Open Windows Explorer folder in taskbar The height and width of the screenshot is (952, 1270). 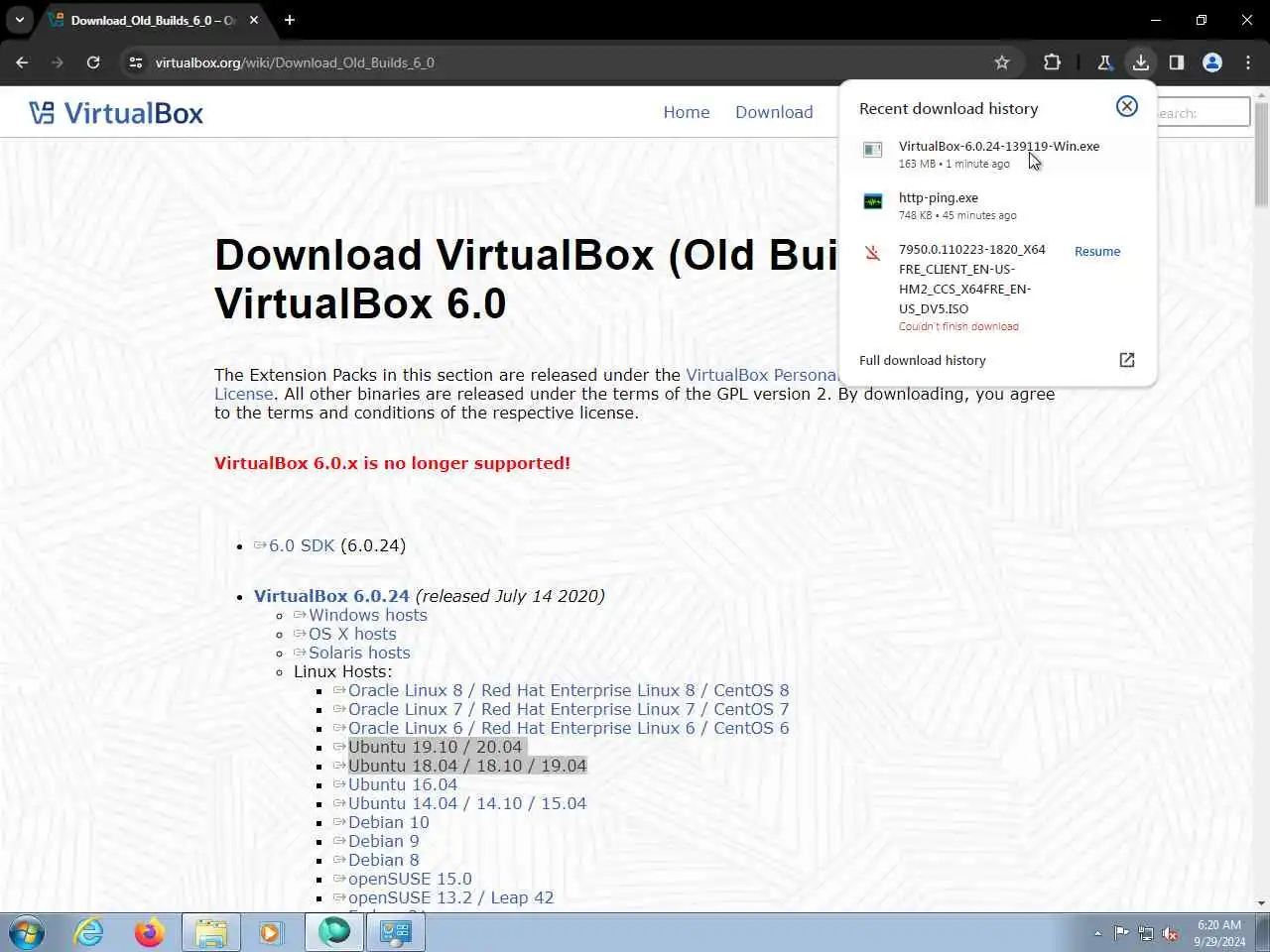coord(210,932)
